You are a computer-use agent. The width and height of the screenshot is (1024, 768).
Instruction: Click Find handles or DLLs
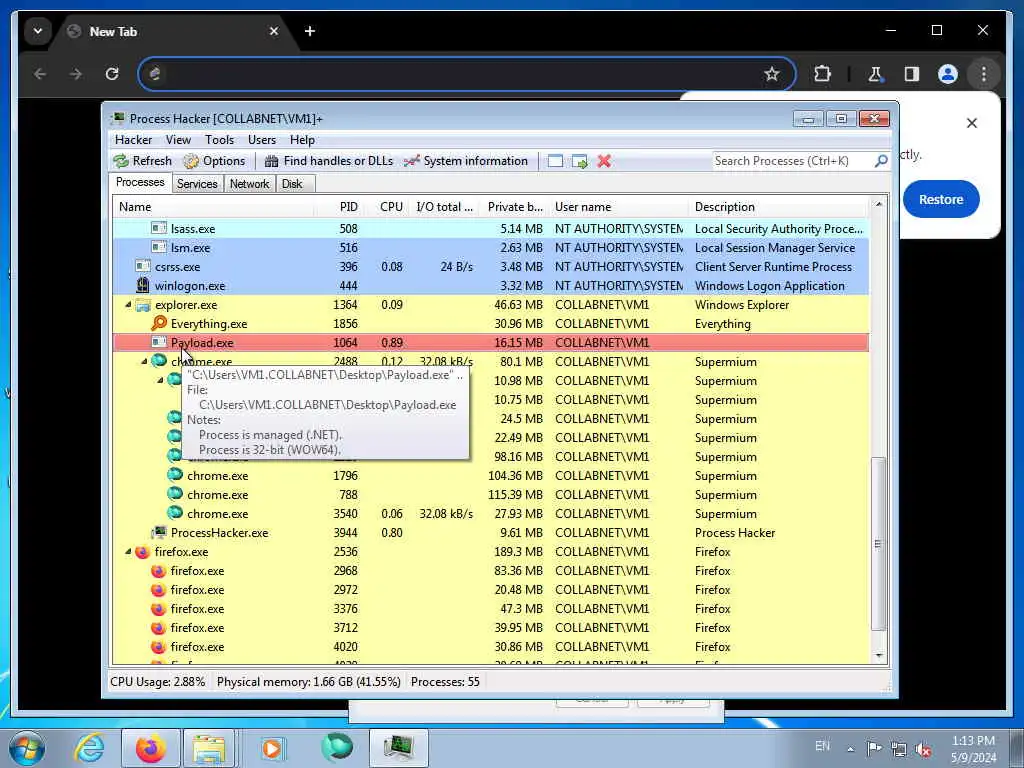coord(328,161)
